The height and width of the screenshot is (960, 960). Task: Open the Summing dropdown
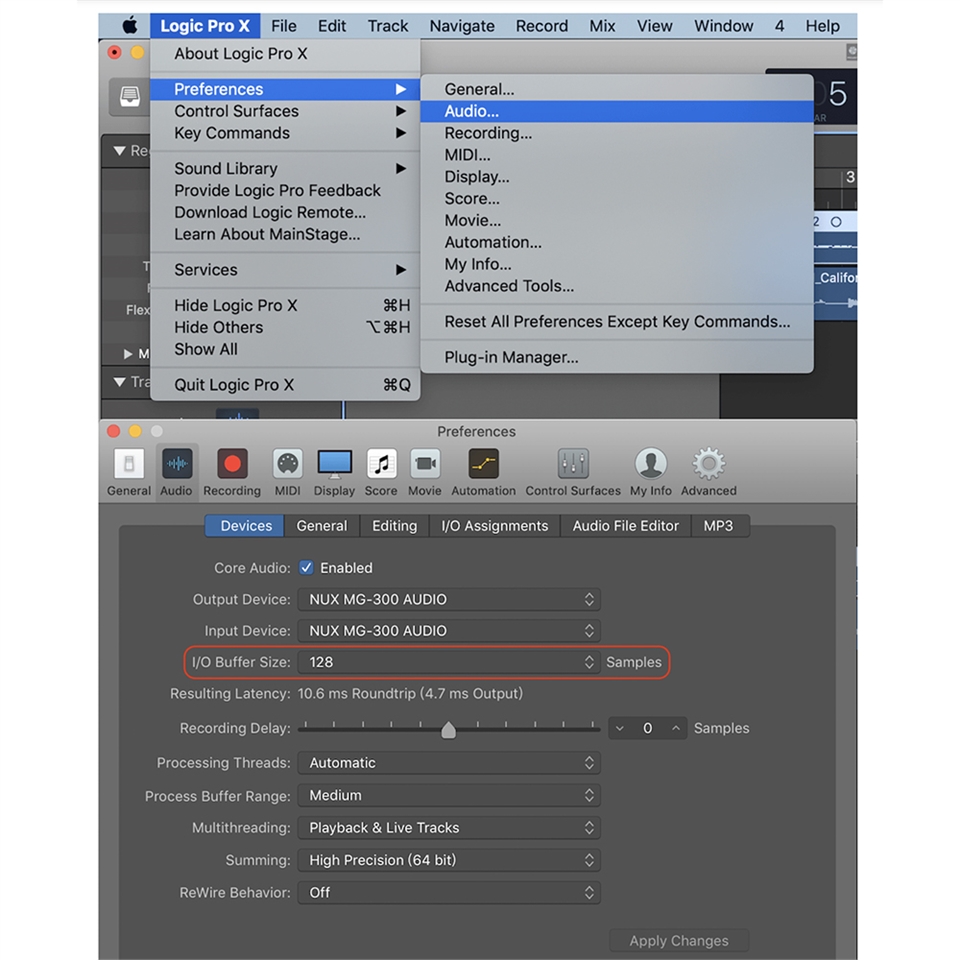pos(449,860)
